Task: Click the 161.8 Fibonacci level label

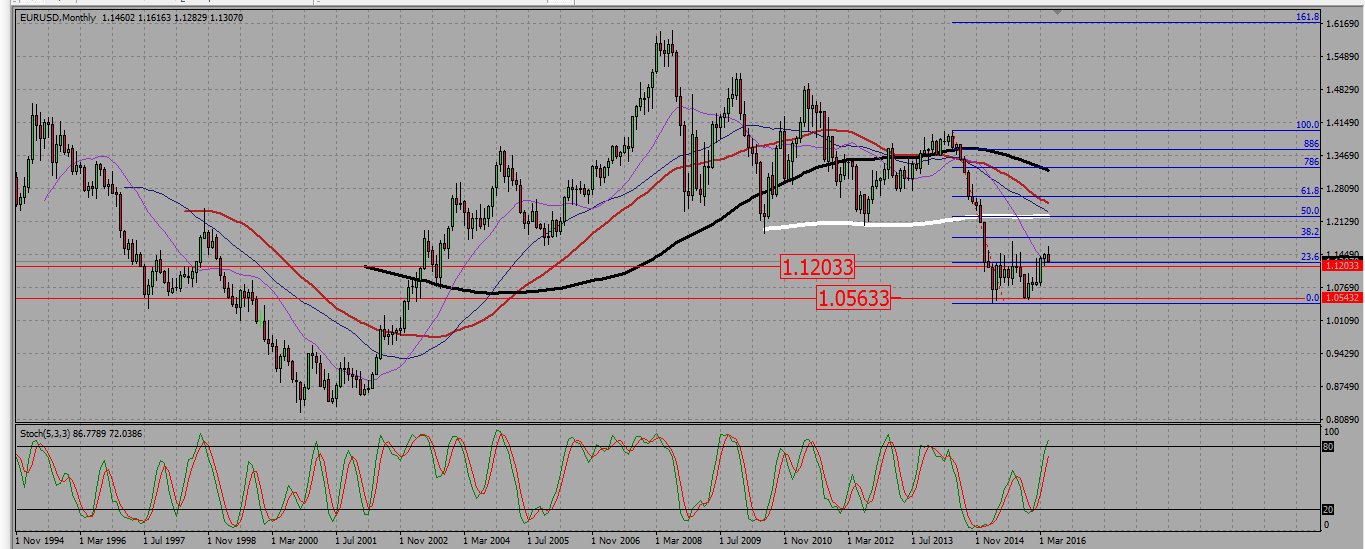Action: click(x=1308, y=18)
